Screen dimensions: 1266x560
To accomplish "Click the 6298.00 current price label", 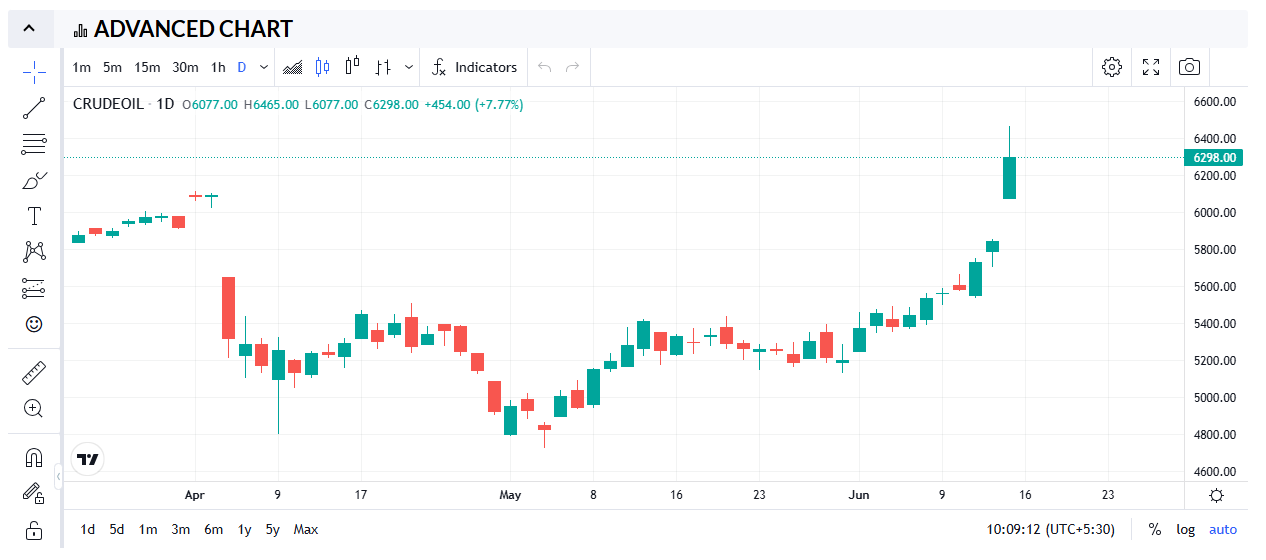I will (1212, 157).
